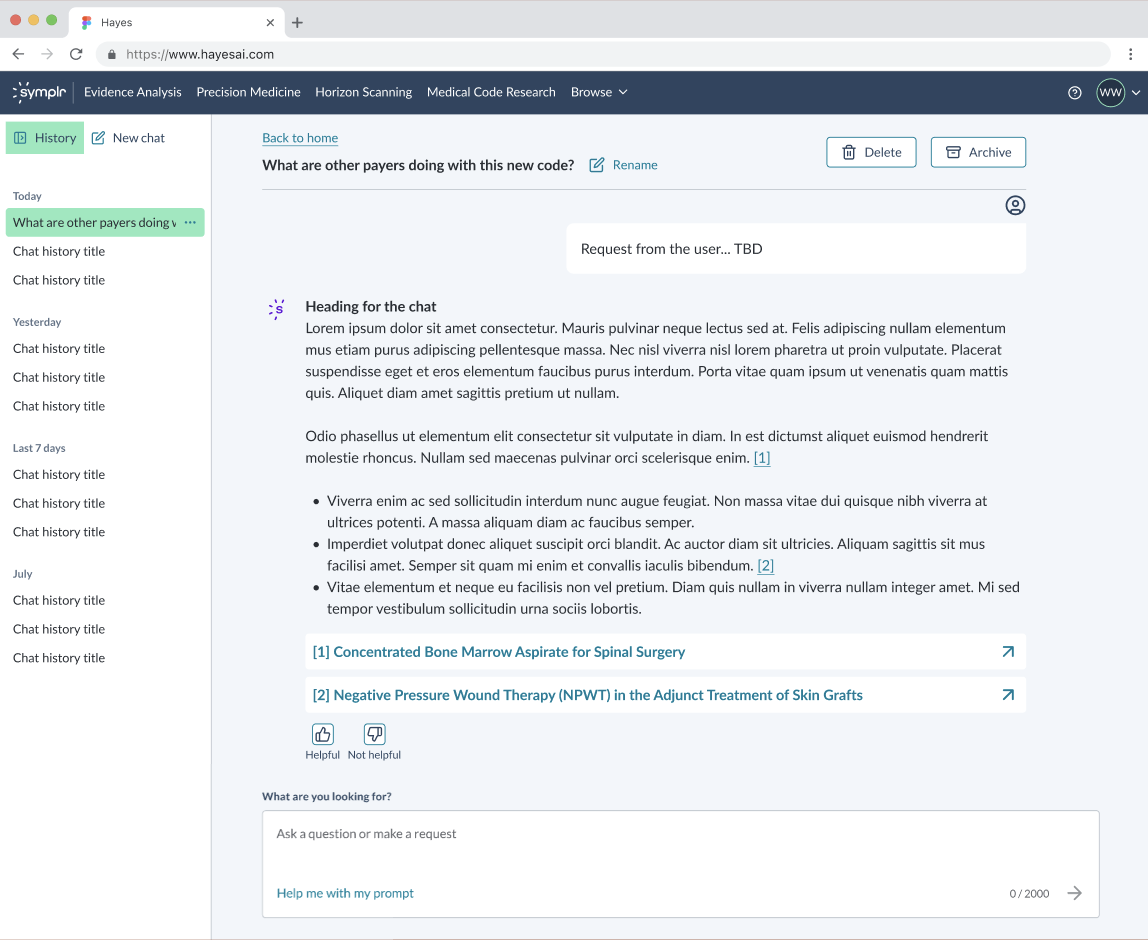Click the 'Yesterday' group label
Image resolution: width=1148 pixels, height=940 pixels.
coord(37,322)
